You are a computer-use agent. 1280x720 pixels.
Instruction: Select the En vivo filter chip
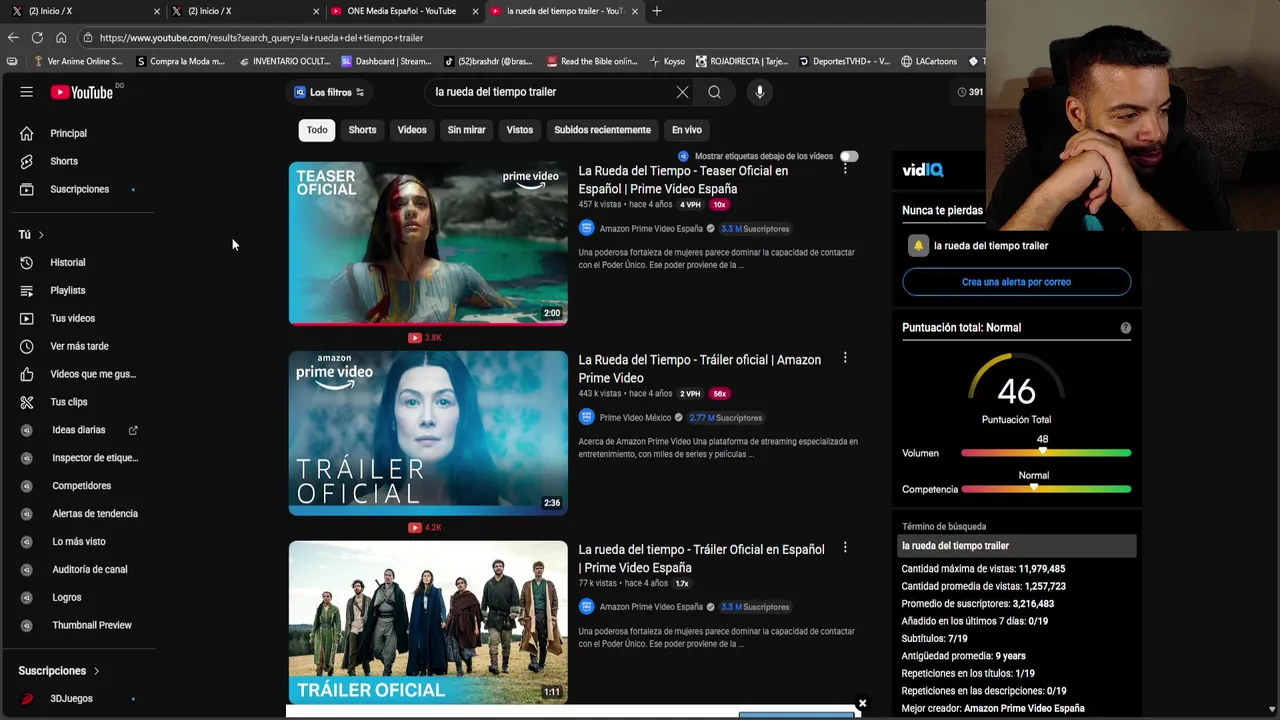(x=687, y=130)
